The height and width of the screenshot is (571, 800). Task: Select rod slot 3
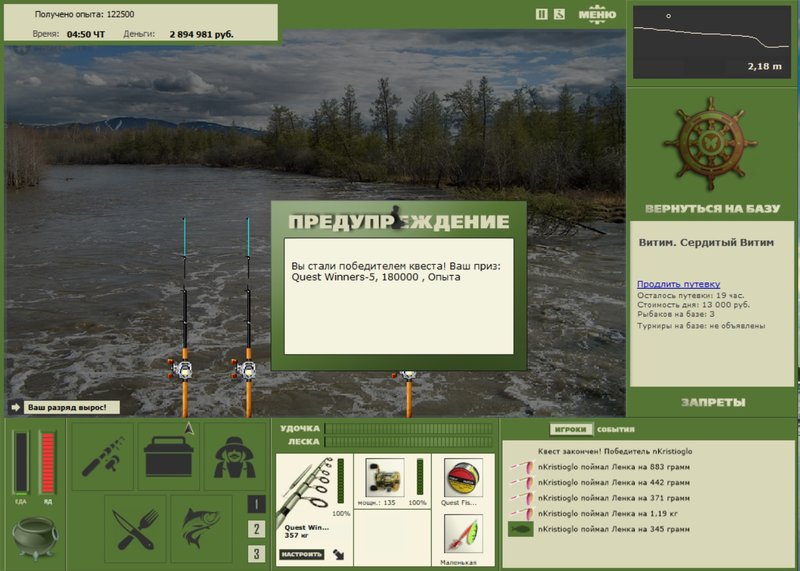click(256, 554)
